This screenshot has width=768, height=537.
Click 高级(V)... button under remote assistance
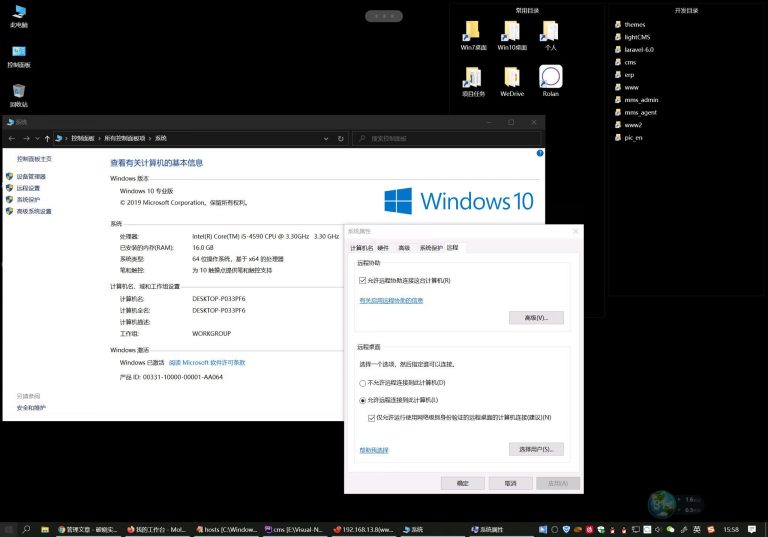(536, 318)
